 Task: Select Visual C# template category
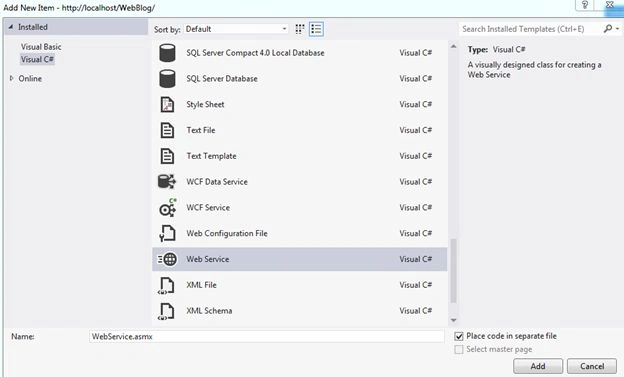(x=37, y=59)
